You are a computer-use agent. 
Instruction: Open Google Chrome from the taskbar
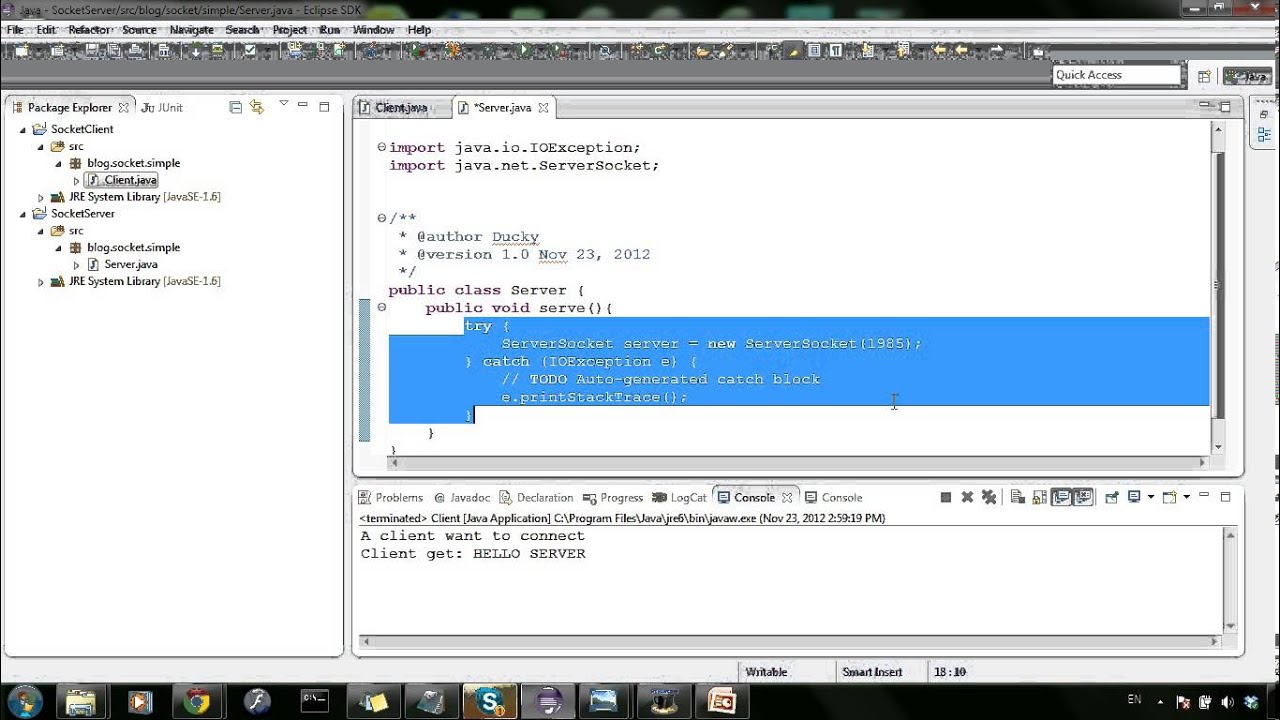tap(197, 701)
